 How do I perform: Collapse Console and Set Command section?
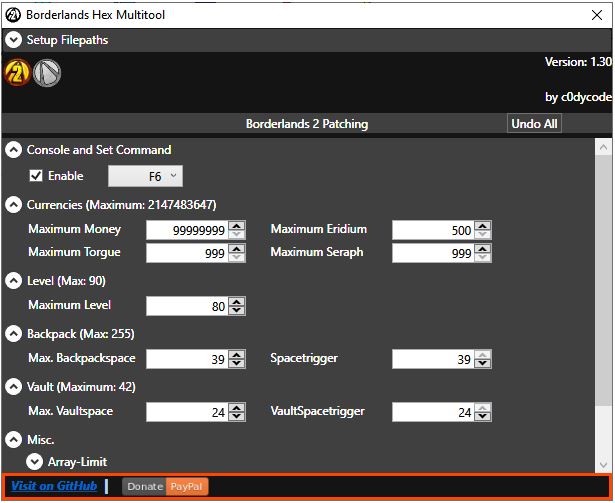[x=13, y=150]
